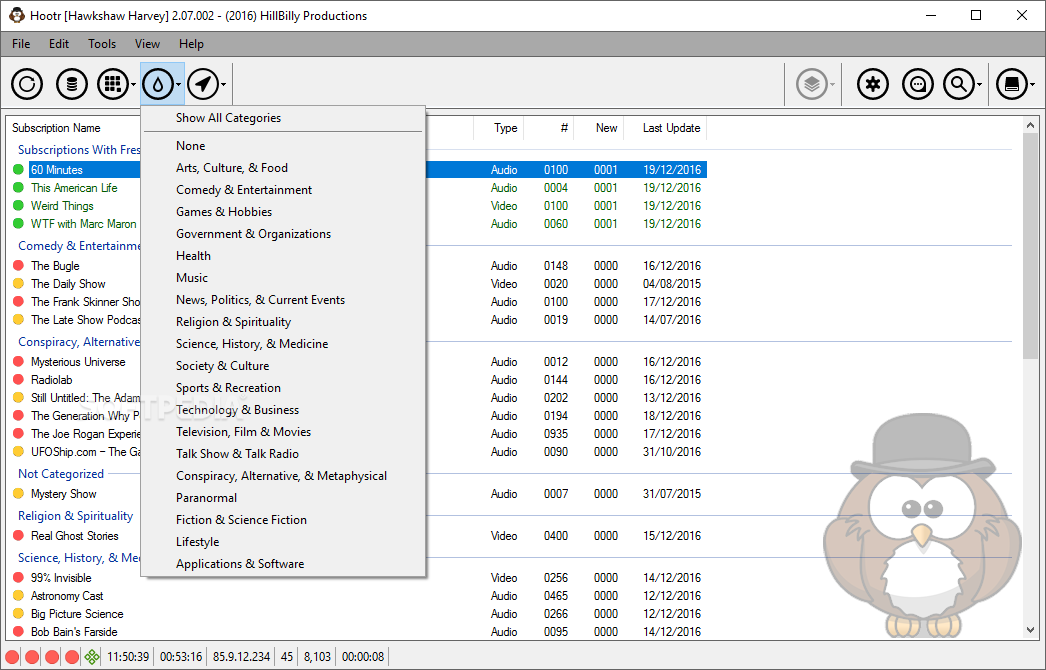The image size is (1046, 670).
Task: Filter by Television, Film & Movies
Action: pos(283,432)
